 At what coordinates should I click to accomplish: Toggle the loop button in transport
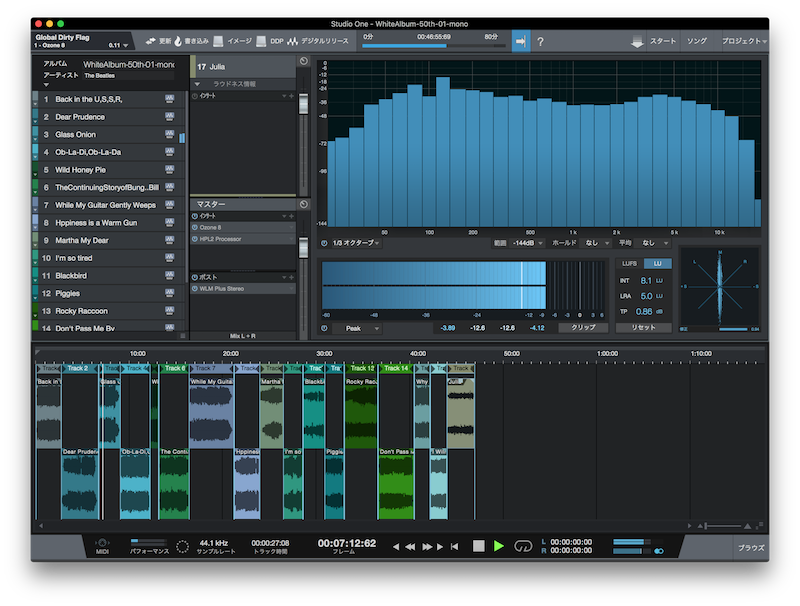(523, 546)
